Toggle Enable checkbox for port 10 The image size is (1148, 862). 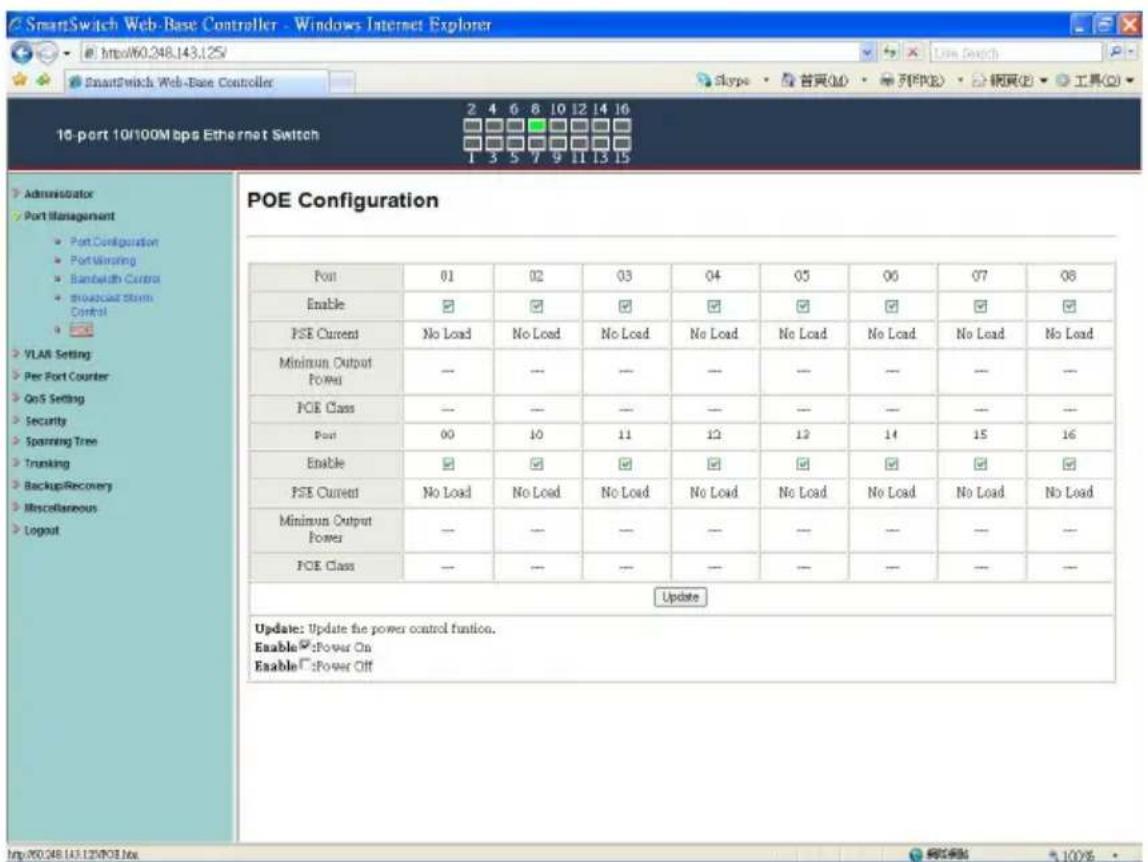coord(536,464)
